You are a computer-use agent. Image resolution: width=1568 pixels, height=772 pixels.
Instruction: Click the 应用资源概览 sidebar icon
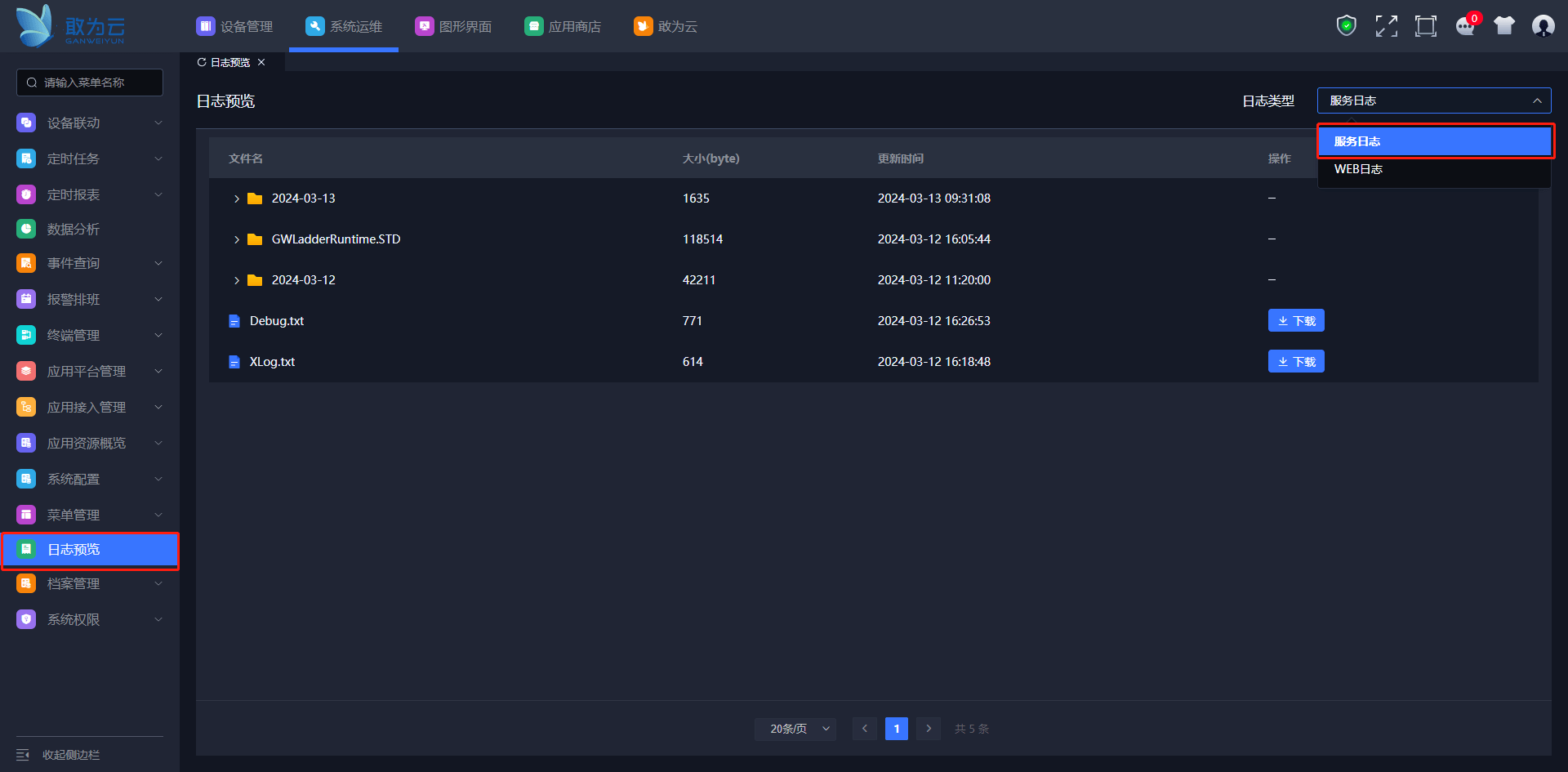26,443
